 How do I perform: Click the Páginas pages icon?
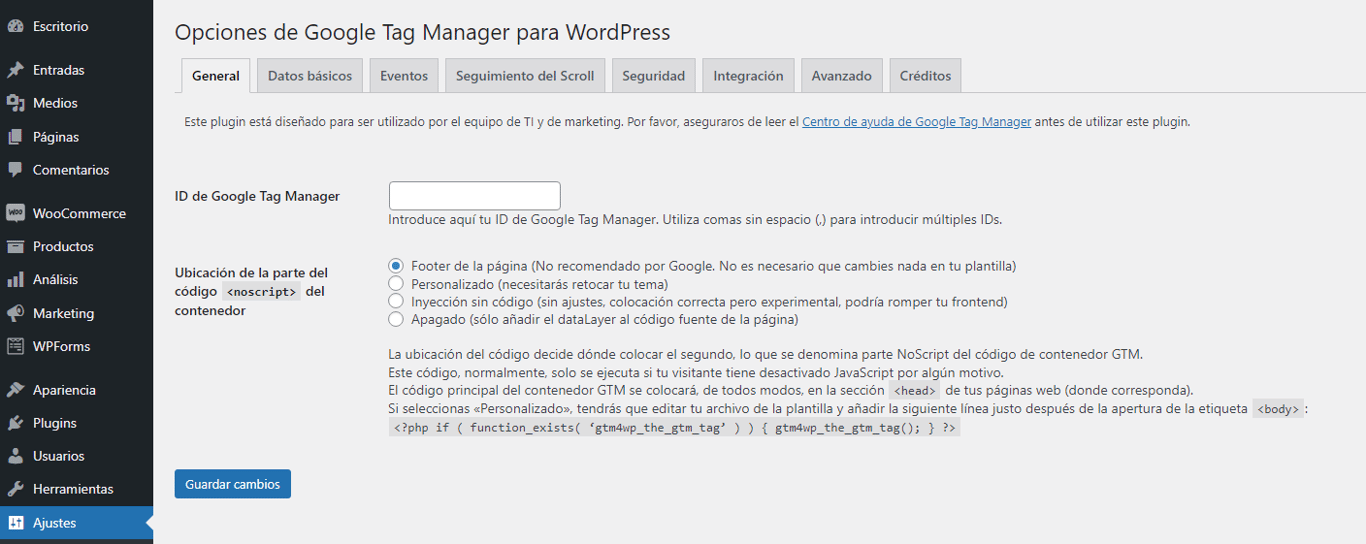[15, 137]
